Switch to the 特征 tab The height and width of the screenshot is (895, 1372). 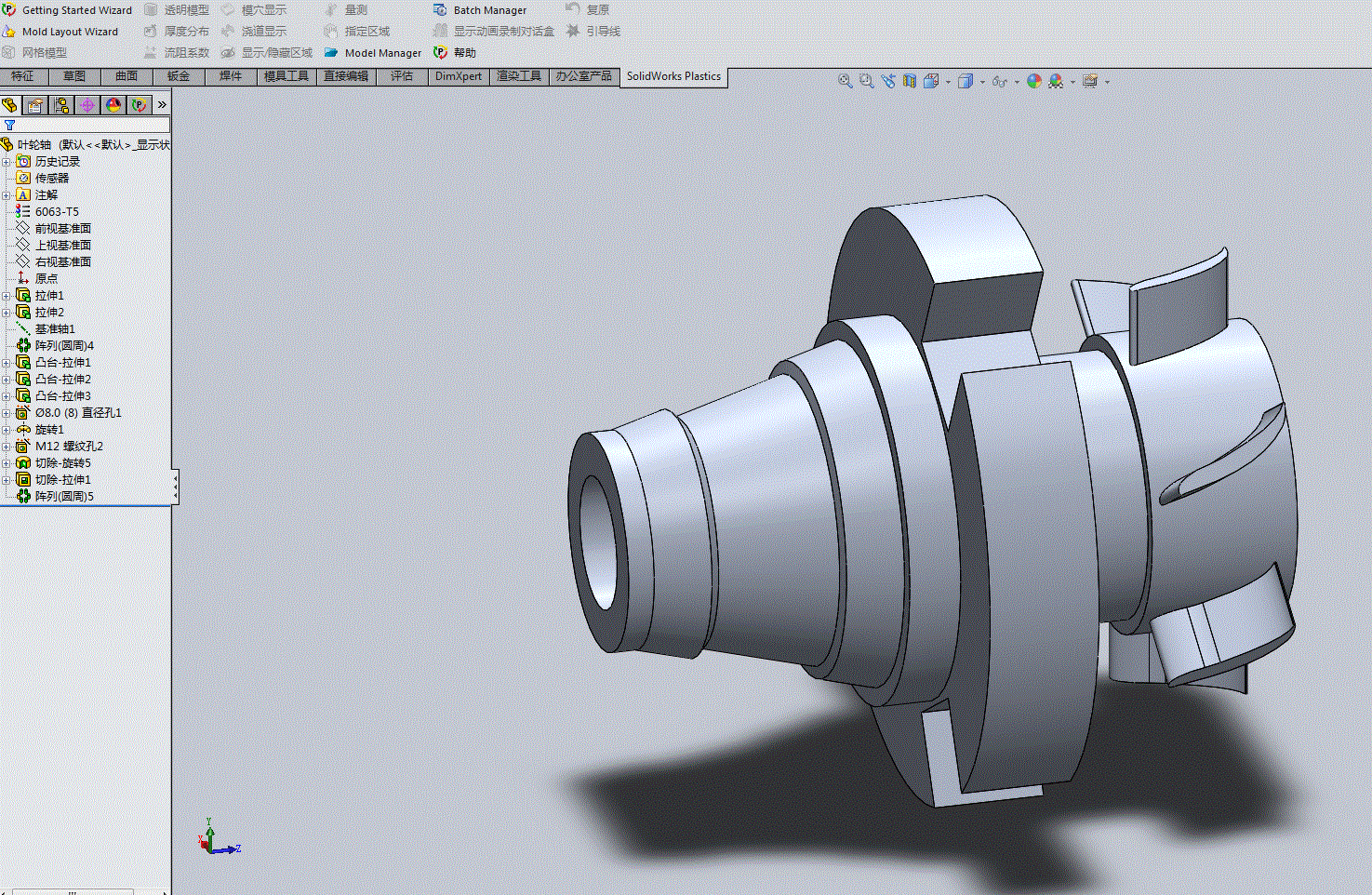click(23, 76)
